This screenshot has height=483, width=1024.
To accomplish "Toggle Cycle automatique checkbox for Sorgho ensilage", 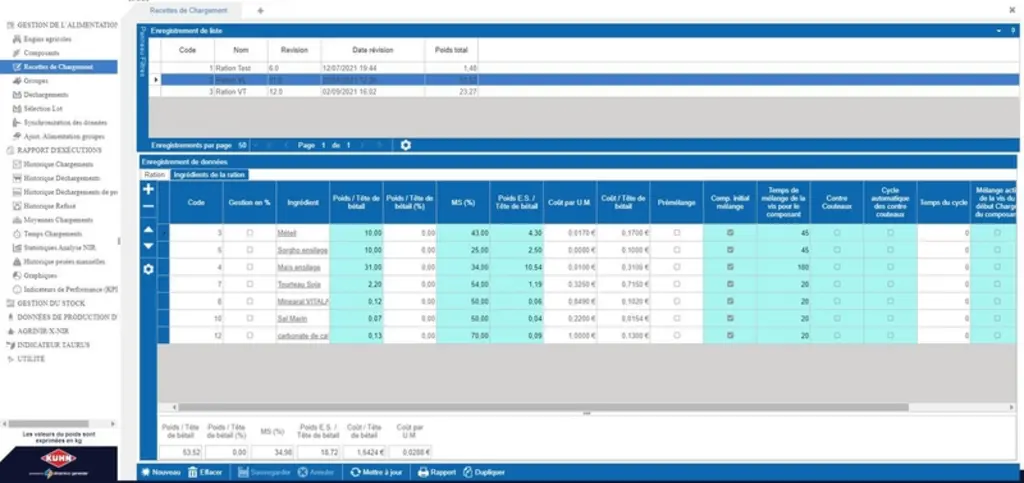I will click(890, 249).
